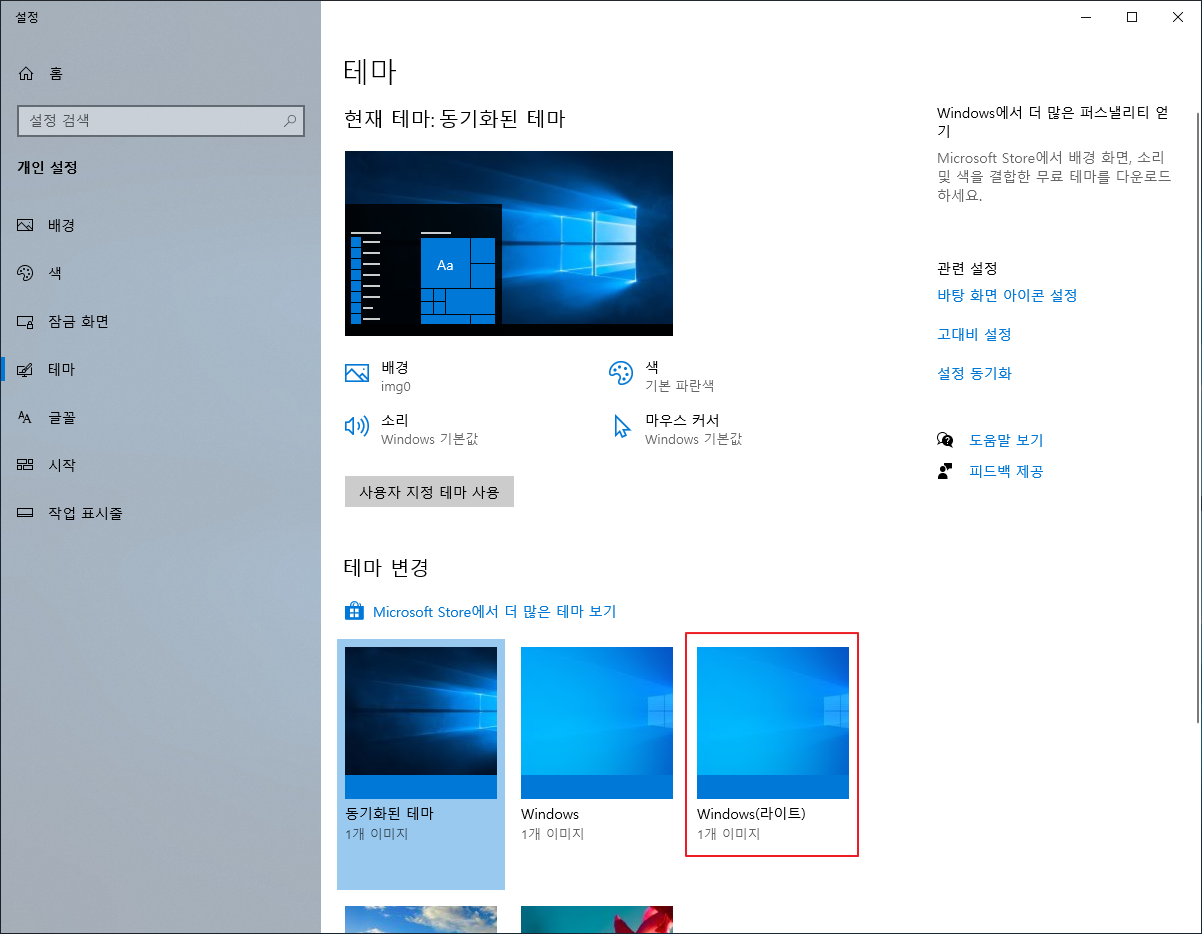Click the background image icon under preview

pos(357,373)
